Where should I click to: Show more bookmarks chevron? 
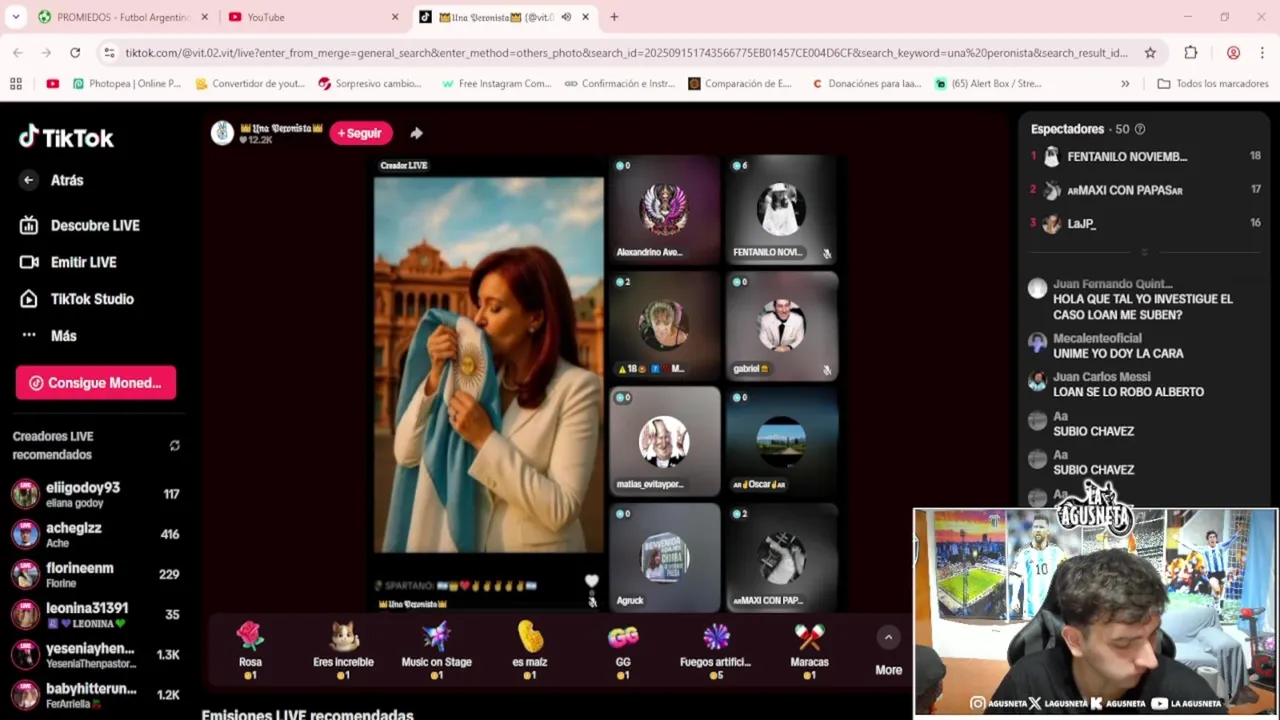[1125, 84]
